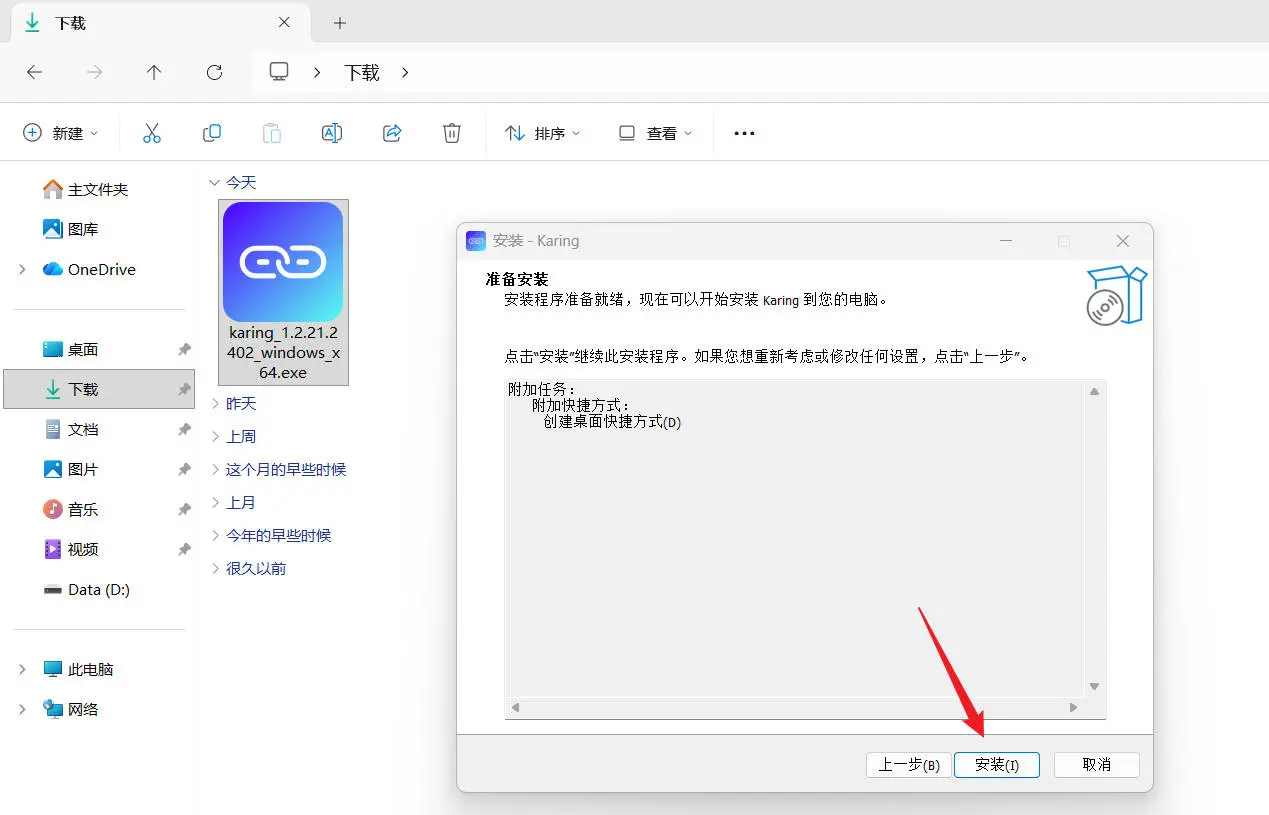Click the summary box scroll-right arrow
The width and height of the screenshot is (1269, 815).
click(x=1073, y=707)
